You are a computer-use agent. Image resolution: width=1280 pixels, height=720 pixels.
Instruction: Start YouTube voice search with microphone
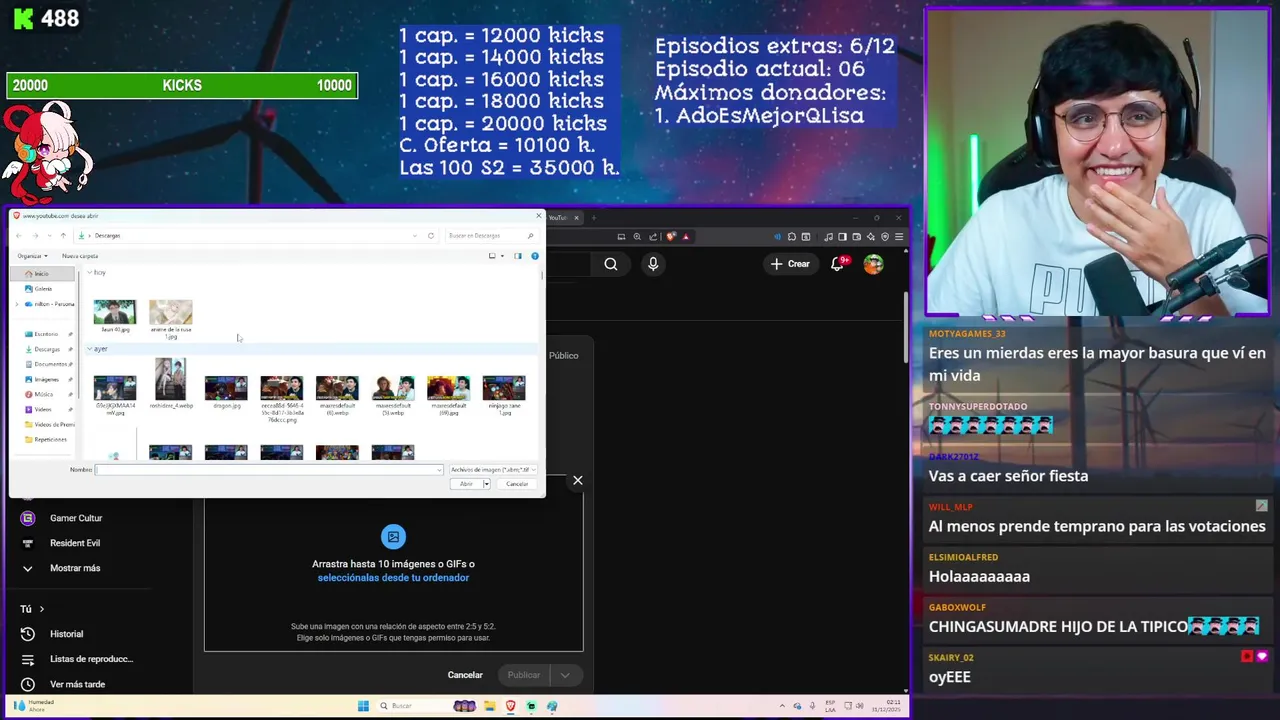point(653,264)
